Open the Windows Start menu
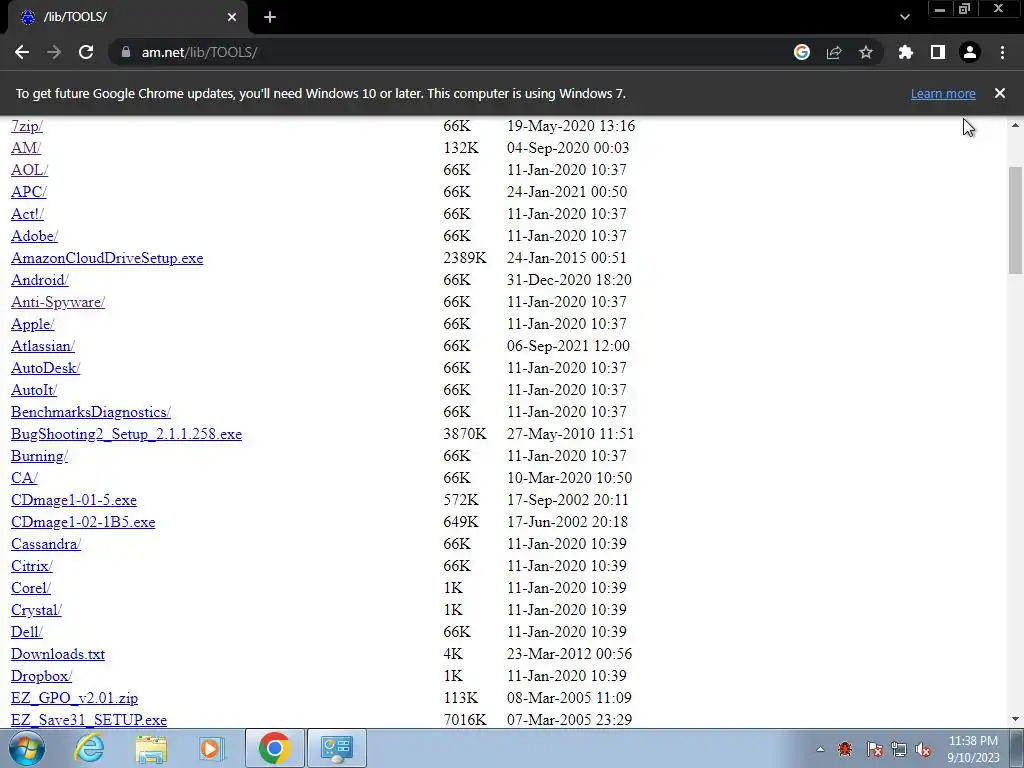 (27, 748)
